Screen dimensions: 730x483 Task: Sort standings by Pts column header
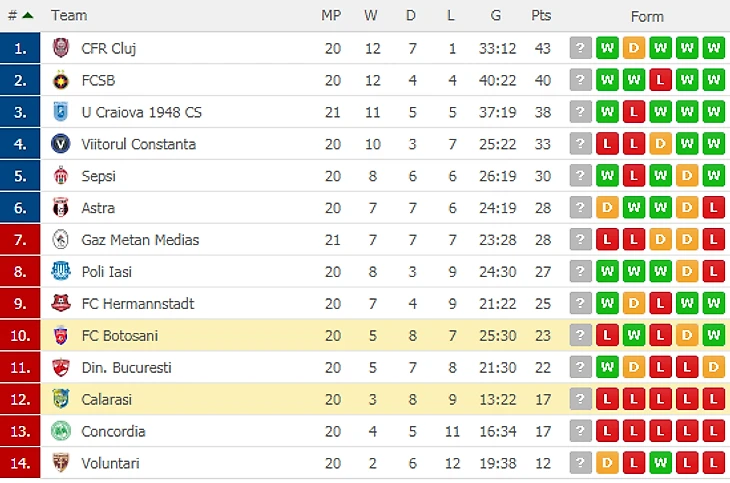(541, 15)
